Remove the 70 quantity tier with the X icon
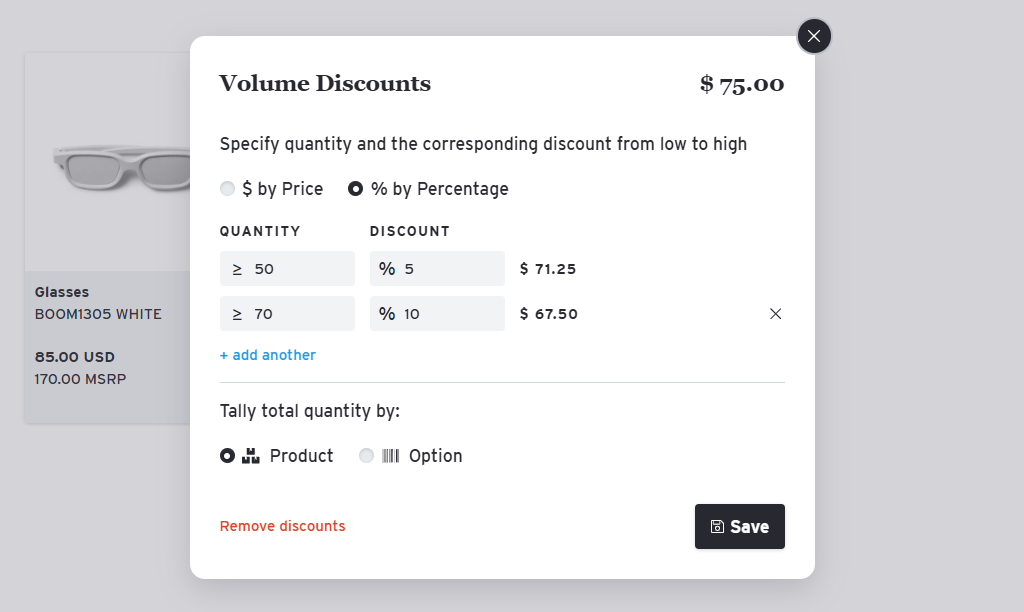Screen dimensions: 1024x612 pos(775,313)
